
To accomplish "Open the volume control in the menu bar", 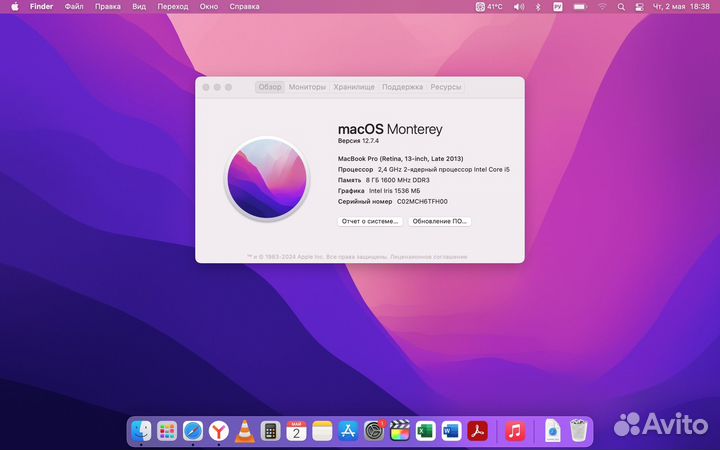I will click(x=519, y=6).
